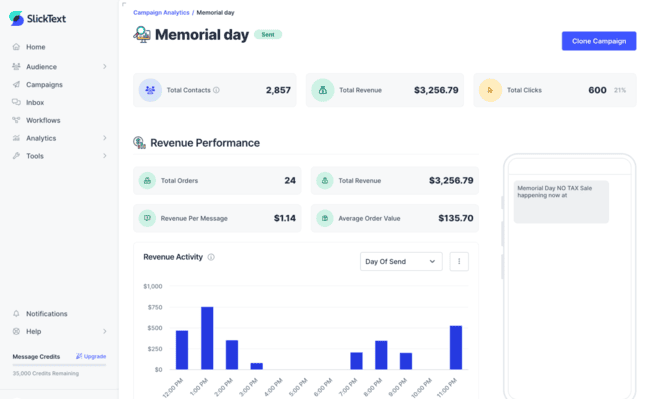
Task: Click the Total Clicks cursor icon
Action: (x=490, y=90)
